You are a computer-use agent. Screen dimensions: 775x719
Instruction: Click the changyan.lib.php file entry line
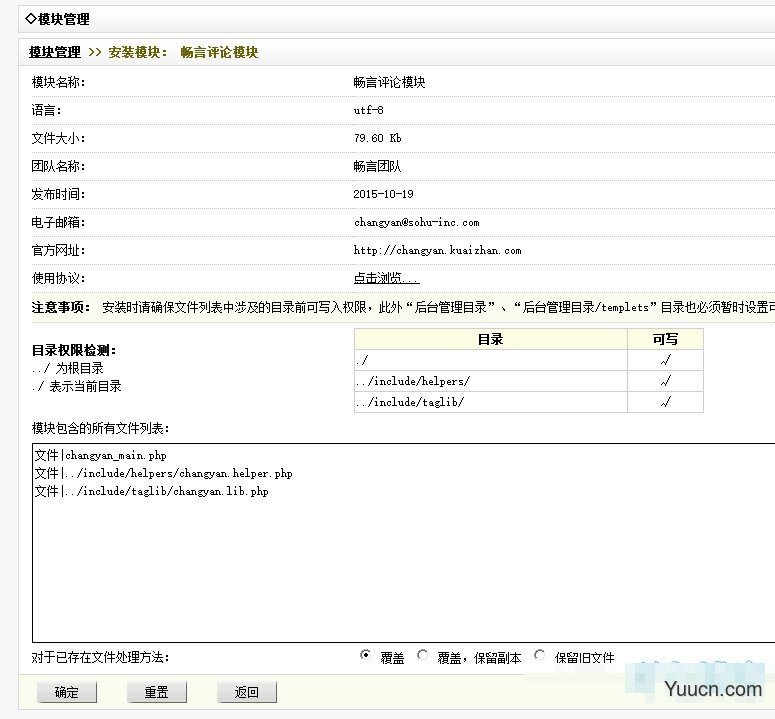(x=151, y=492)
